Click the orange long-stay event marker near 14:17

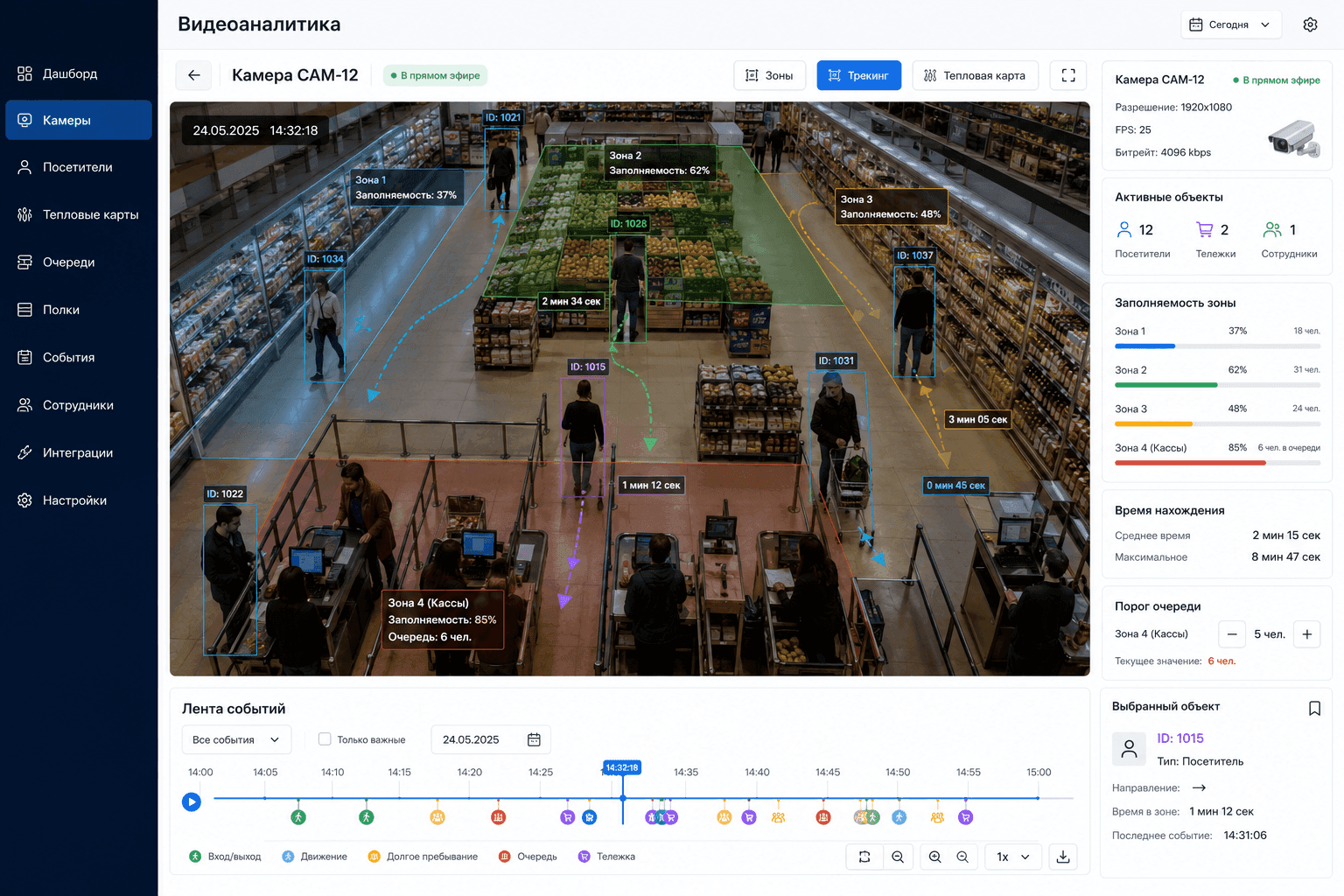(437, 817)
